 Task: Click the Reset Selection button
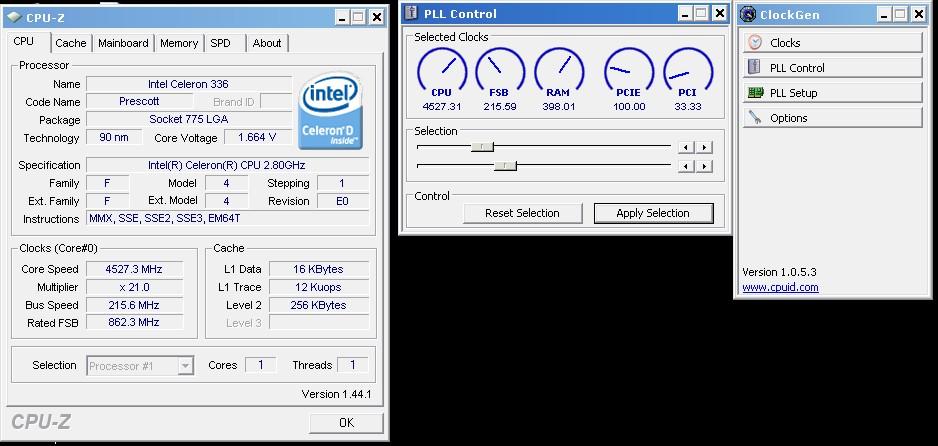522,213
